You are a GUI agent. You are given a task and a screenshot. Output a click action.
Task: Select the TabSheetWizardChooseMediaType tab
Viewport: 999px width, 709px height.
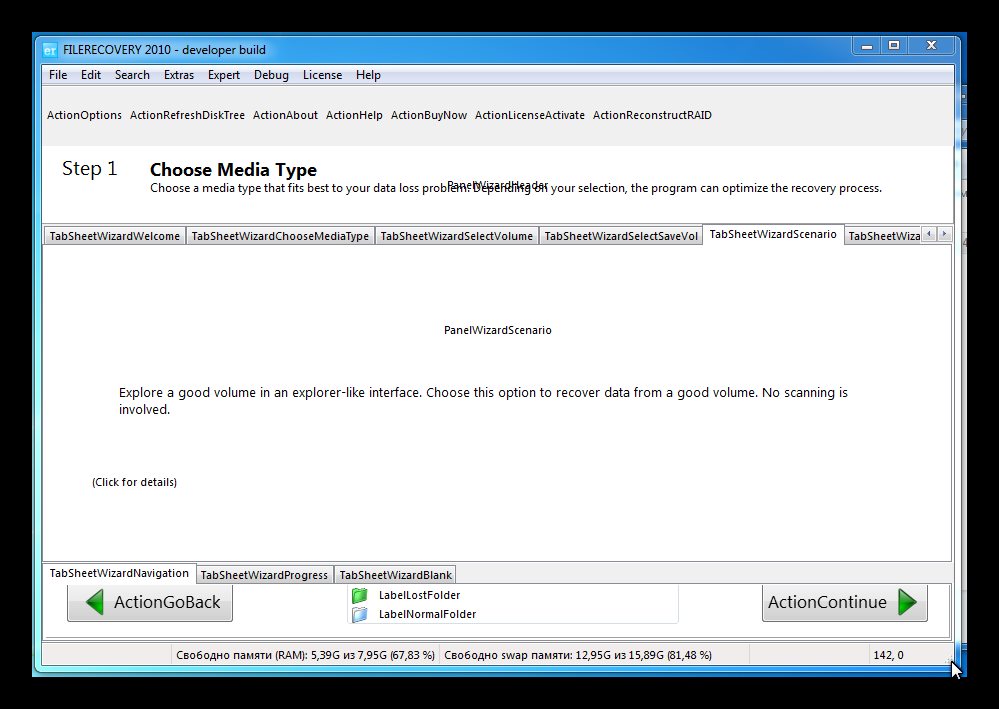pyautogui.click(x=280, y=236)
